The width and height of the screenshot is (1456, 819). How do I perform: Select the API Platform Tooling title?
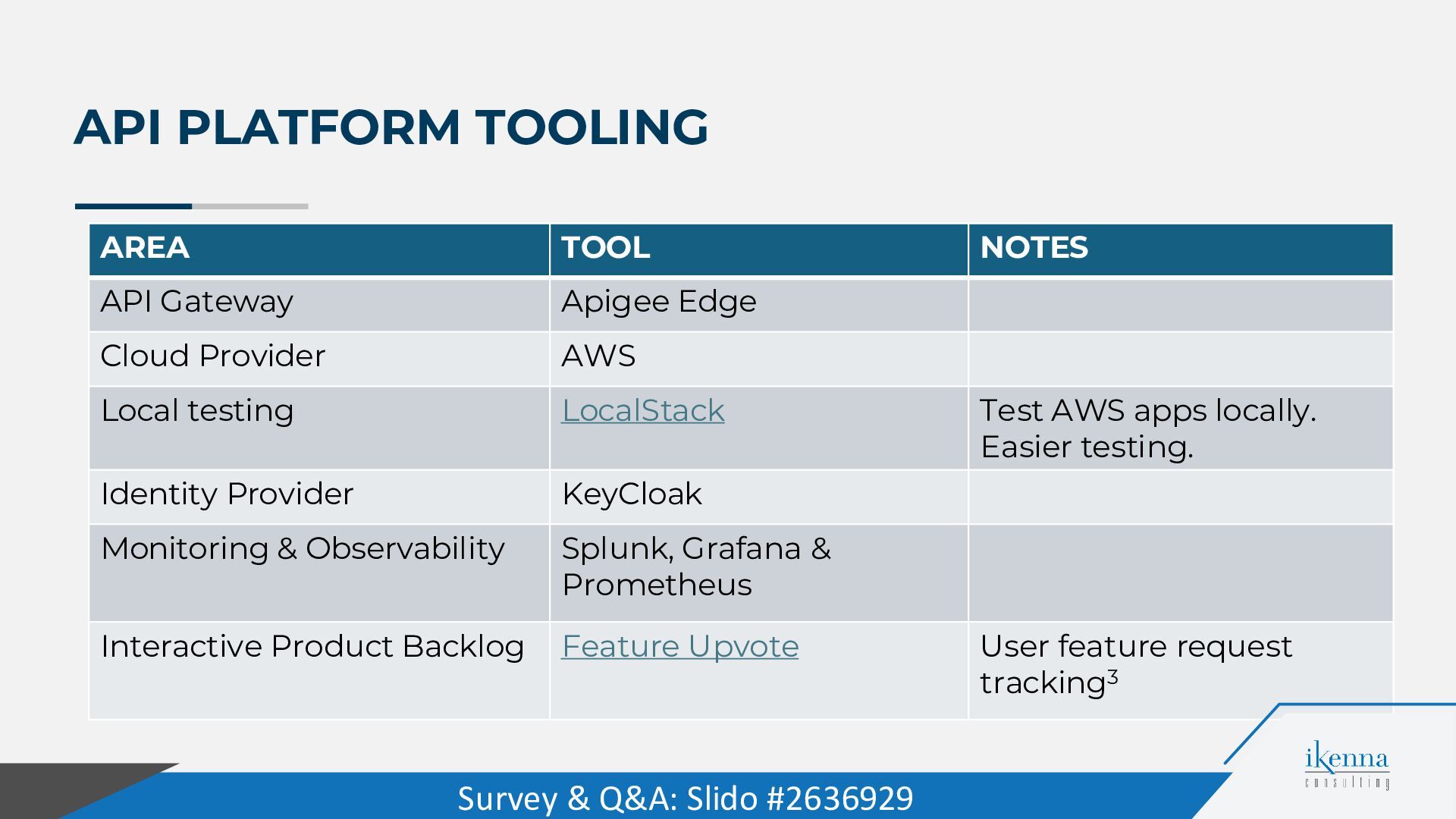[391, 127]
